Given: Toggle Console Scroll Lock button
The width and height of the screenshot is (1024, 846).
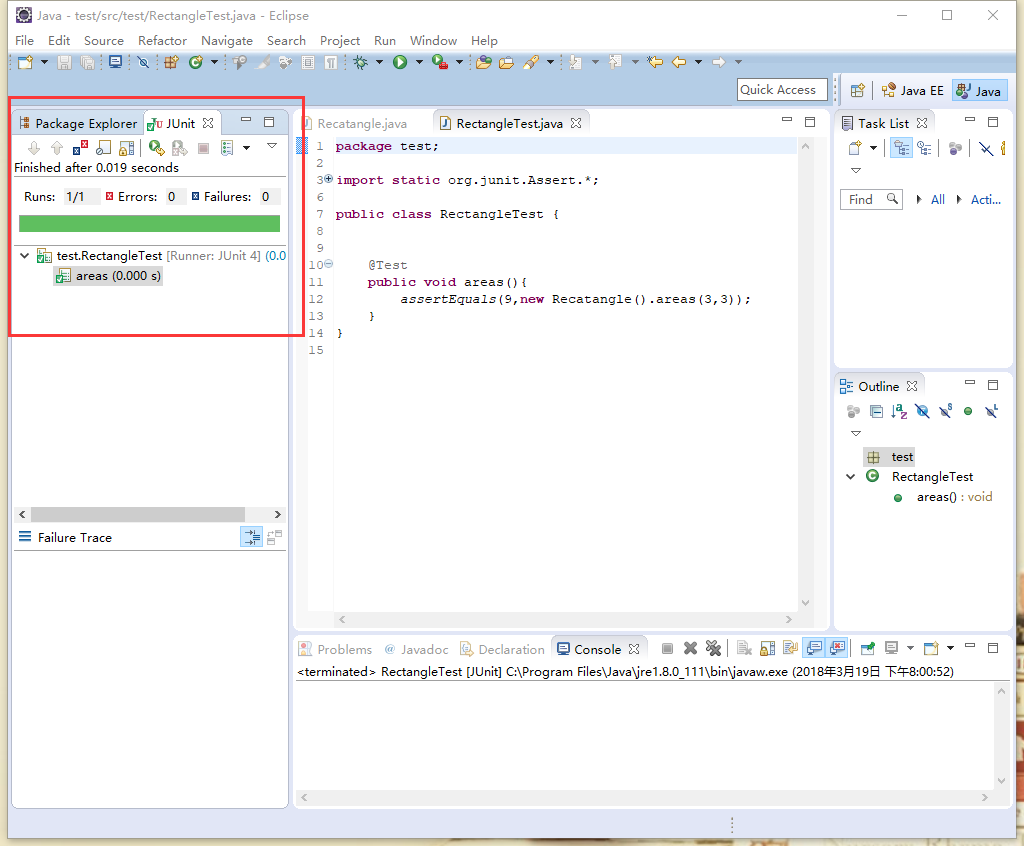Looking at the screenshot, I should point(767,648).
